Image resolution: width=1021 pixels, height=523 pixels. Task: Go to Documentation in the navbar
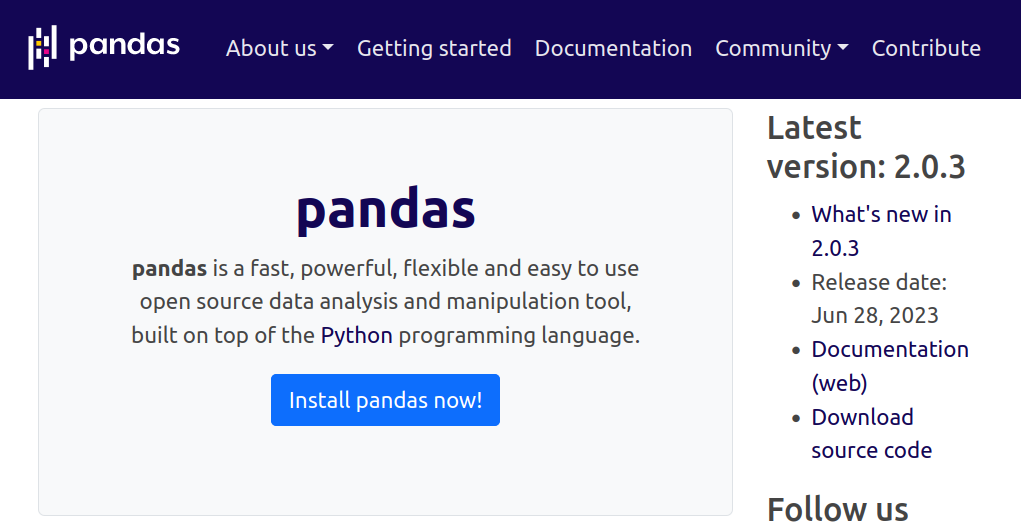(x=613, y=48)
